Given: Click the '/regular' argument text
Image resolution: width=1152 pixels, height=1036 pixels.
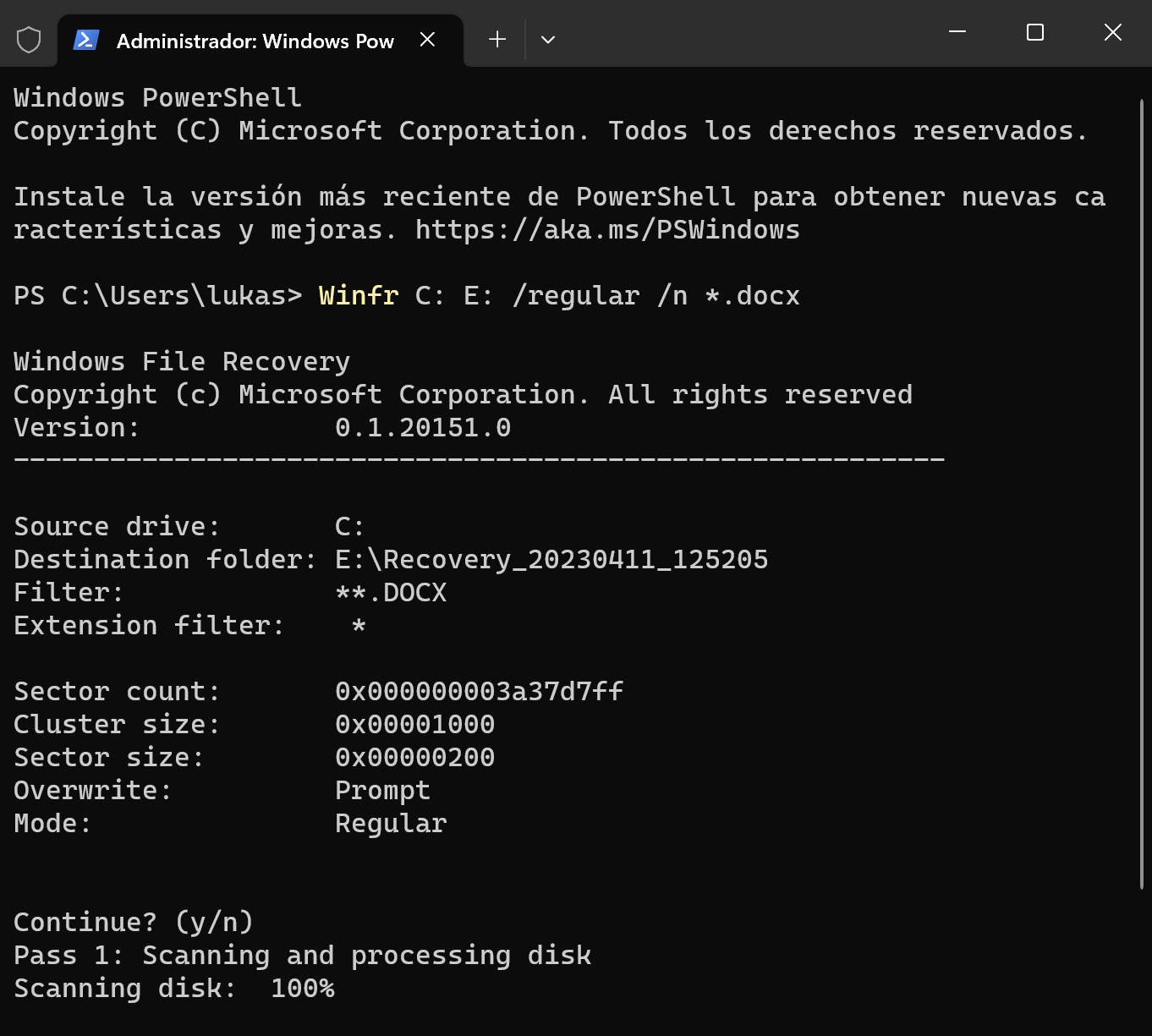Looking at the screenshot, I should 576,296.
